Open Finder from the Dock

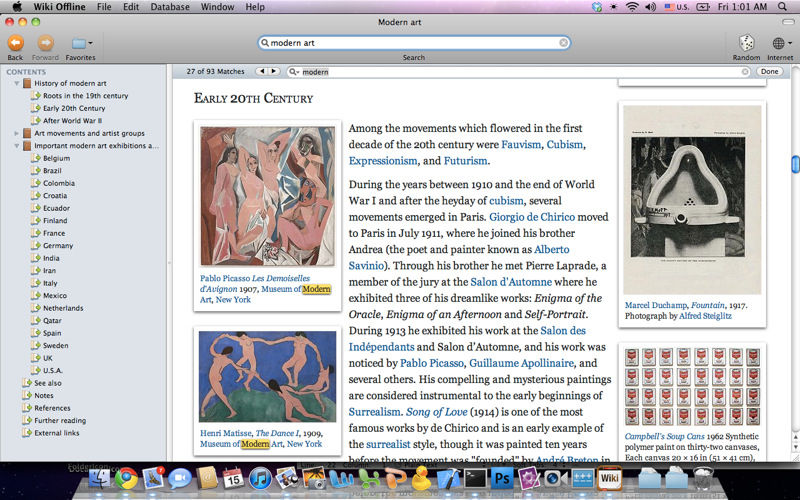pos(99,479)
